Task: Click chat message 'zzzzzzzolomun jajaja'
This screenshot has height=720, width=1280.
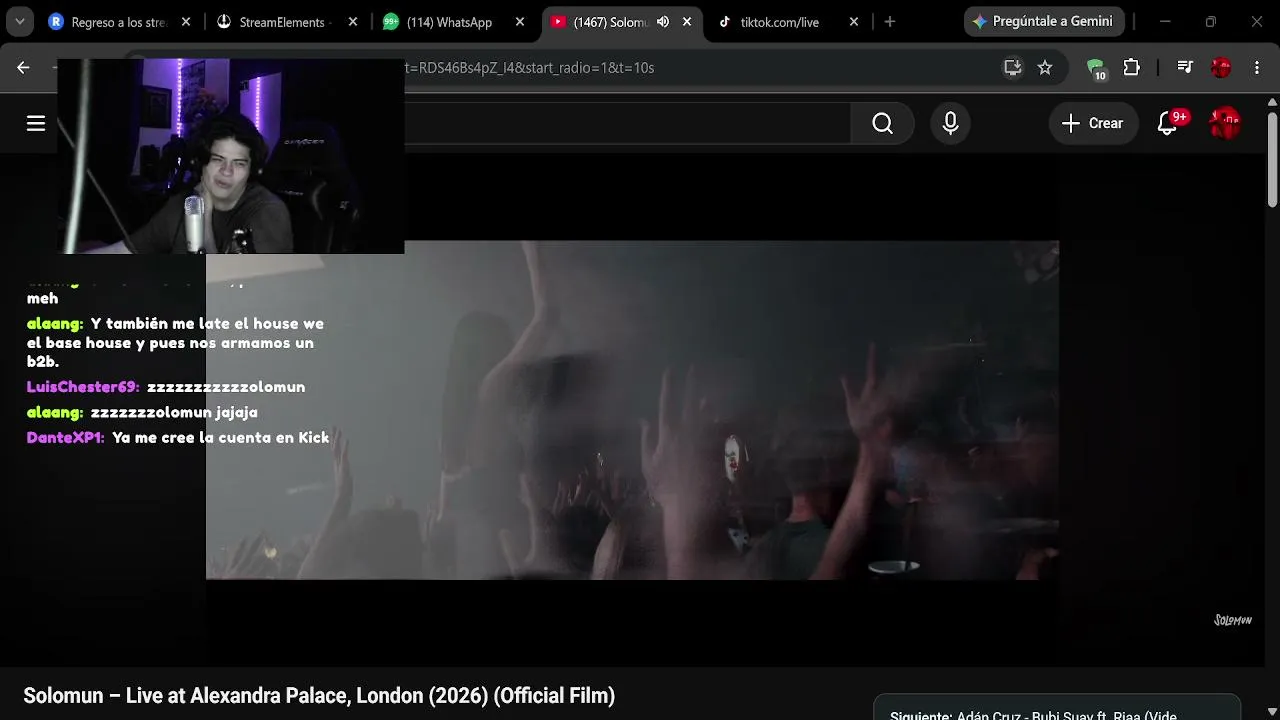Action: 174,412
